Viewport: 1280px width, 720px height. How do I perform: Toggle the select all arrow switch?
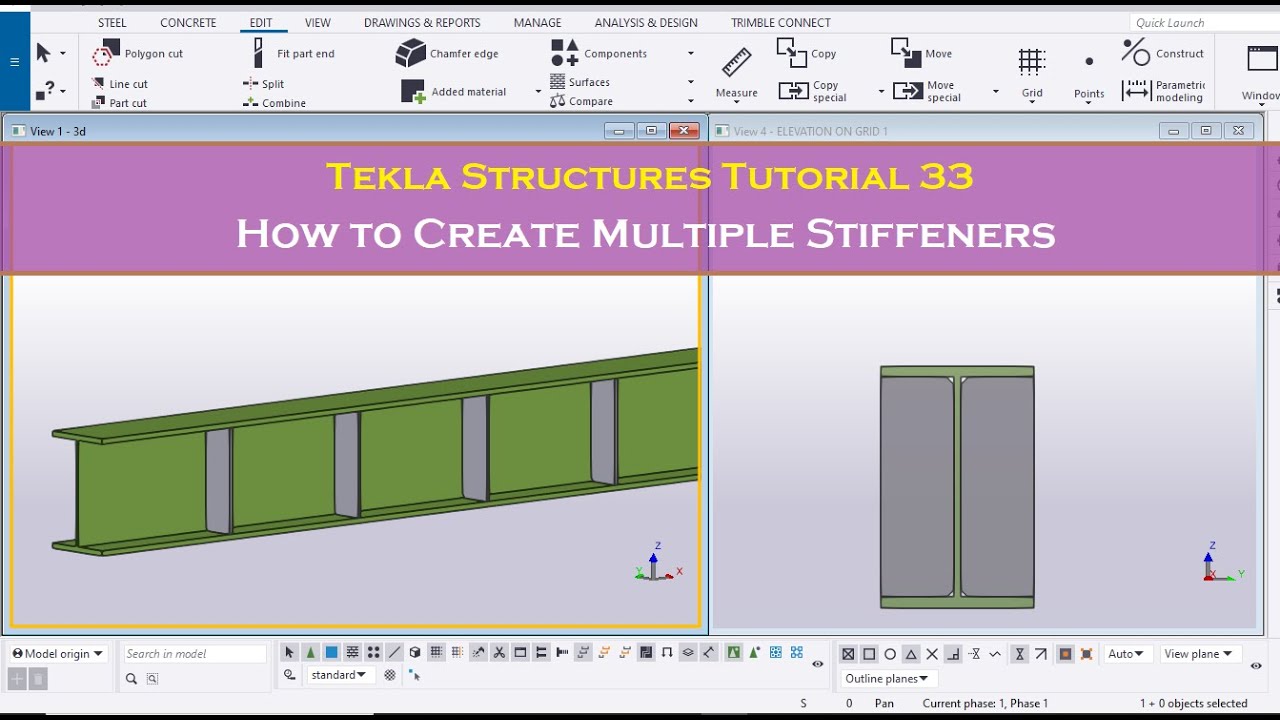[x=289, y=653]
